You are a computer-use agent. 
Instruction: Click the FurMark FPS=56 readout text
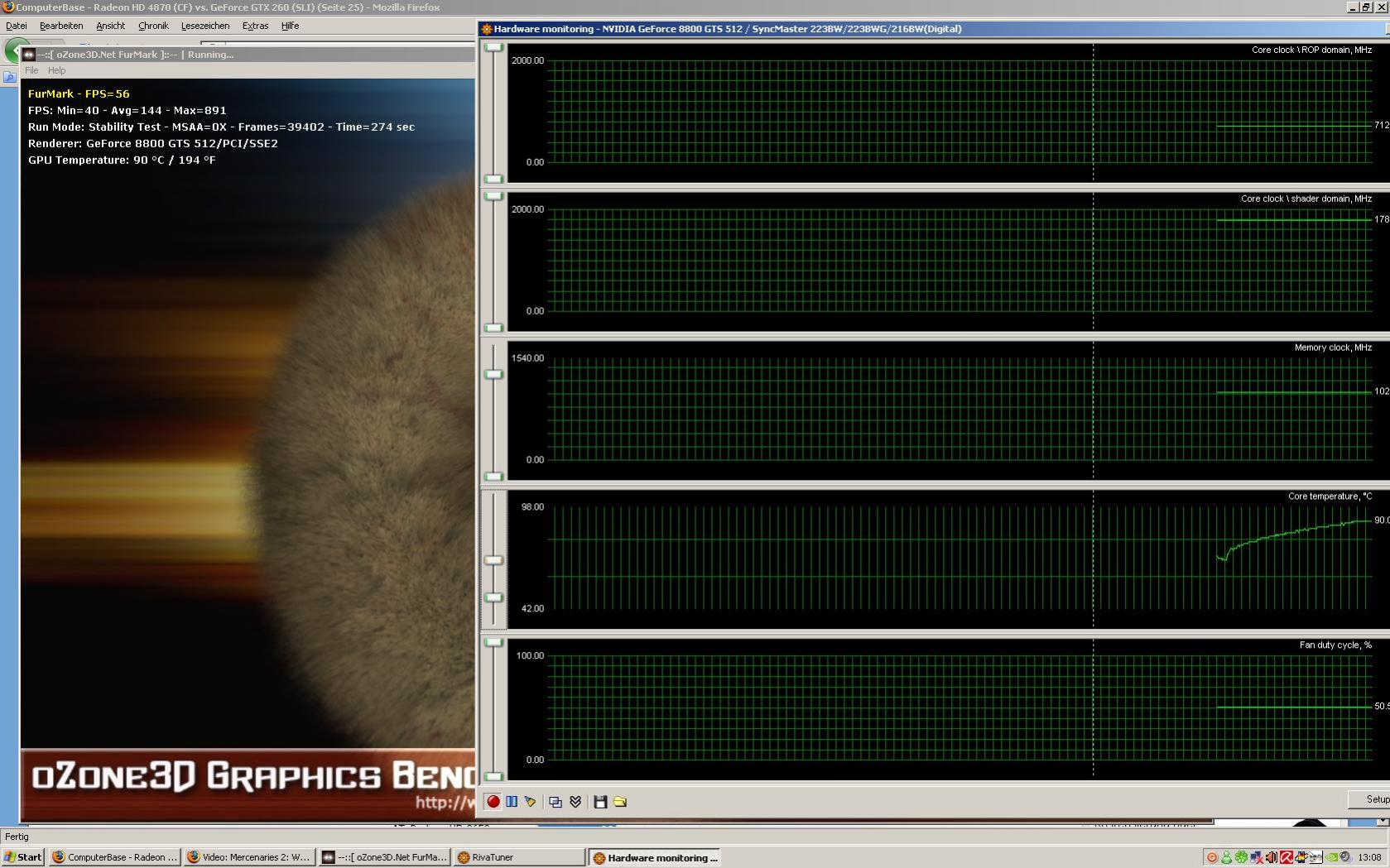(79, 94)
